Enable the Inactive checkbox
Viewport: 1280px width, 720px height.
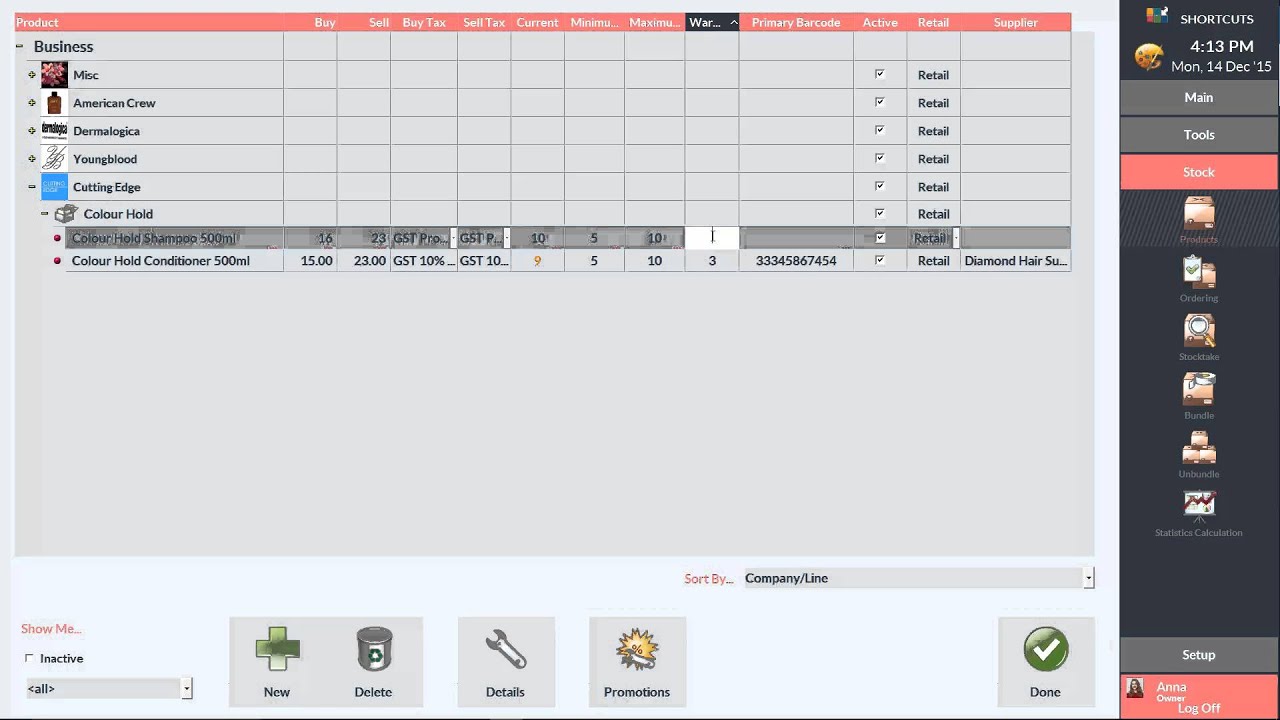pos(29,658)
